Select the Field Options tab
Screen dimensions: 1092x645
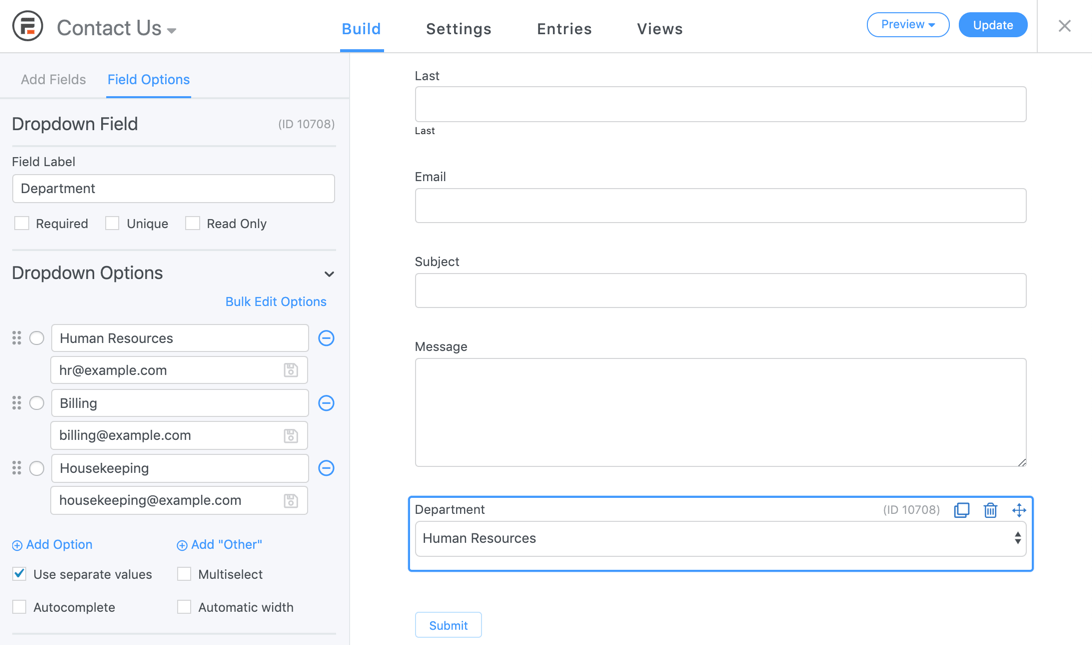coord(148,79)
